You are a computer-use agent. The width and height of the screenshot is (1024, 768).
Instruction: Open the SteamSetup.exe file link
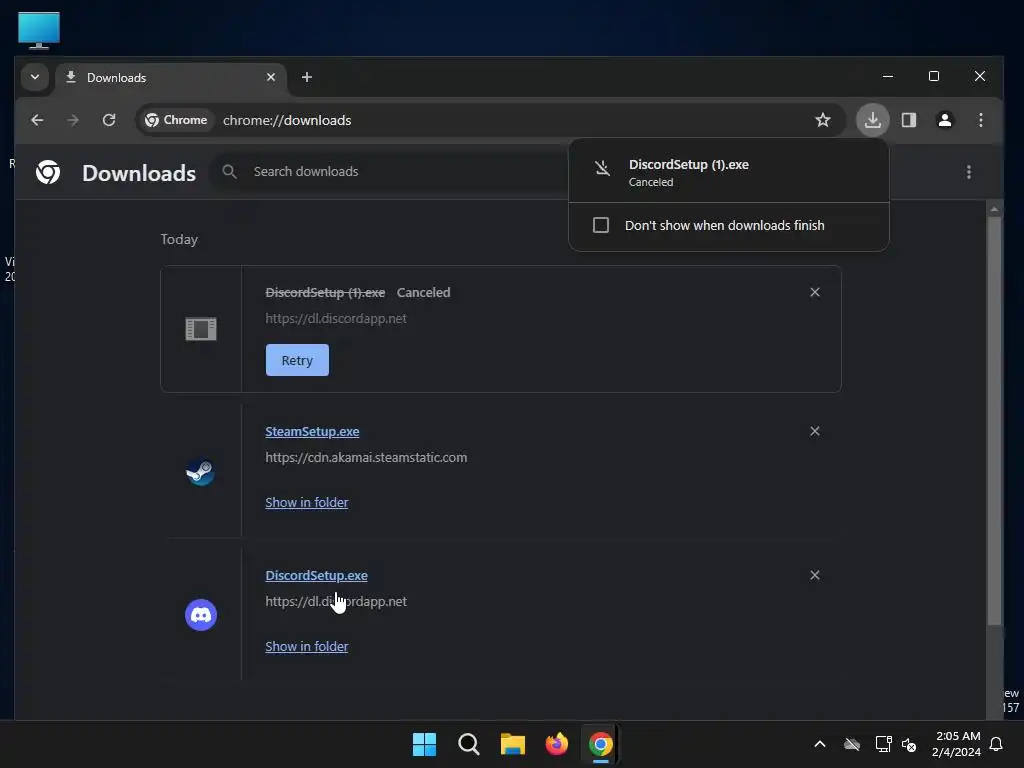point(312,432)
